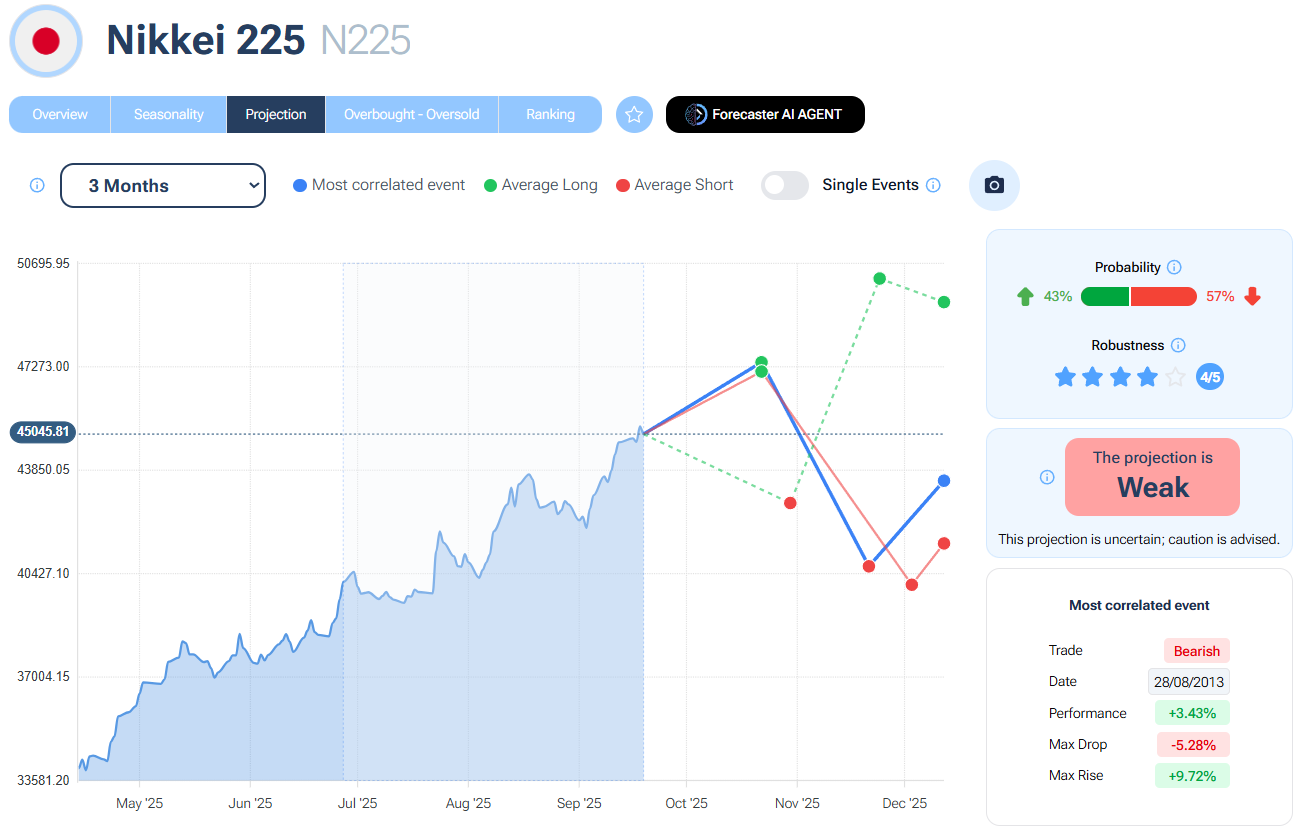The width and height of the screenshot is (1305, 834).
Task: Add Nikkei 225 to favorites with star
Action: 634,115
